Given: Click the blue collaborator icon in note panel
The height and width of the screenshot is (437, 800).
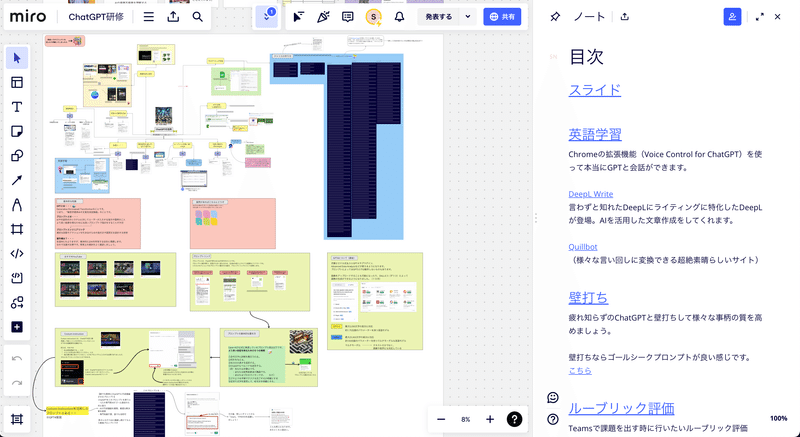Looking at the screenshot, I should pos(732,17).
